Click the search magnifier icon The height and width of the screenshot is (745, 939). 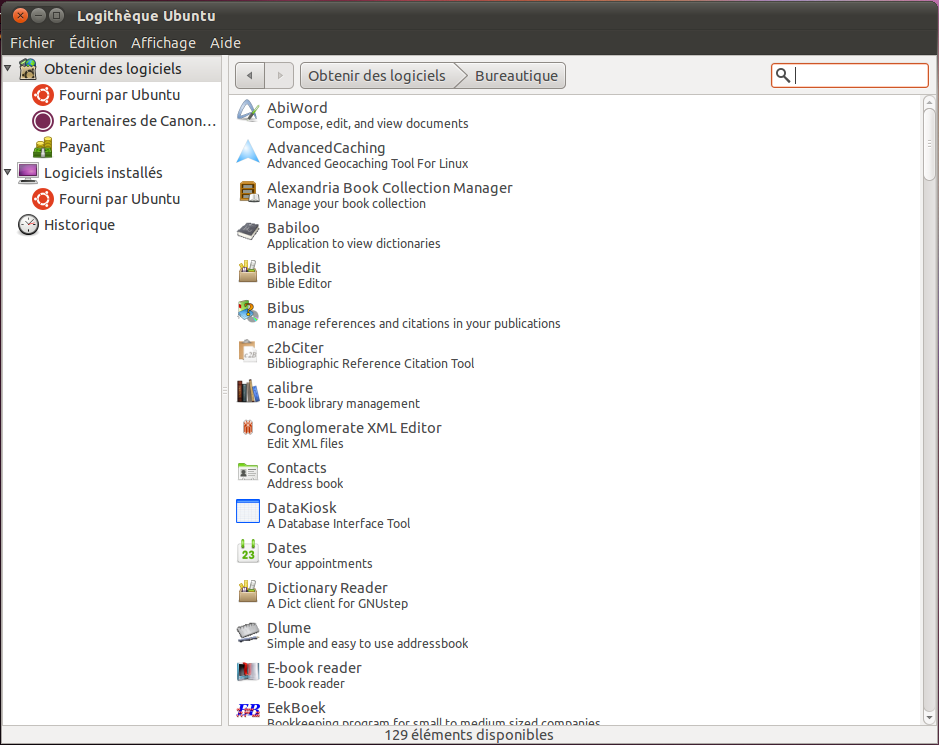click(x=783, y=75)
